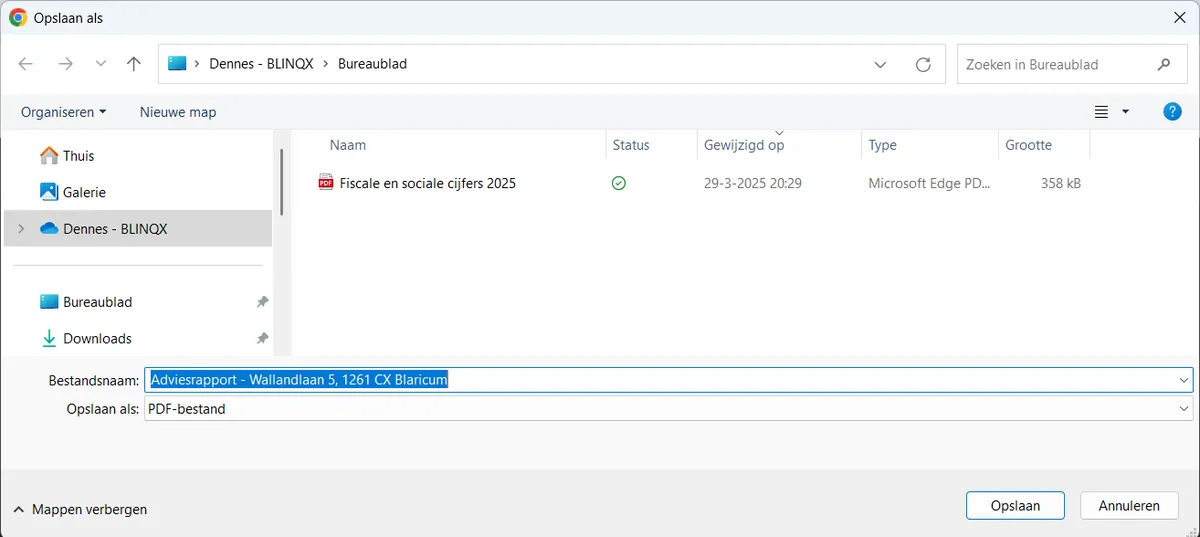Create a new folder with Nieuwe map
This screenshot has height=537, width=1200.
point(178,112)
